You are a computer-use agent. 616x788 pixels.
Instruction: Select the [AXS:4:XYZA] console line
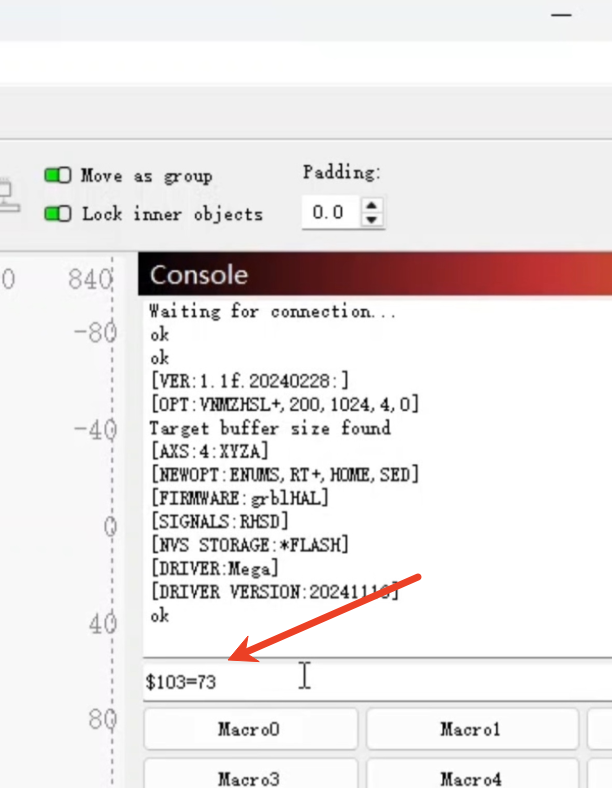pyautogui.click(x=208, y=451)
